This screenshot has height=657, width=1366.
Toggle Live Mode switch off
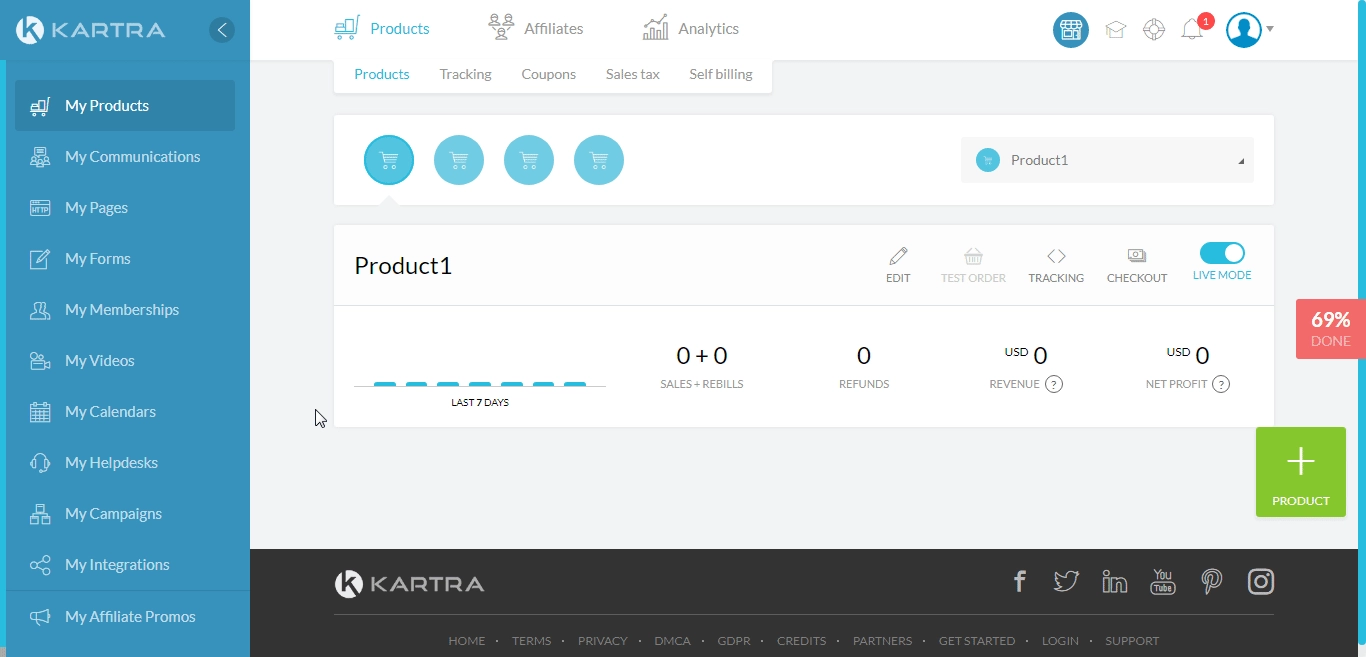pos(1222,253)
